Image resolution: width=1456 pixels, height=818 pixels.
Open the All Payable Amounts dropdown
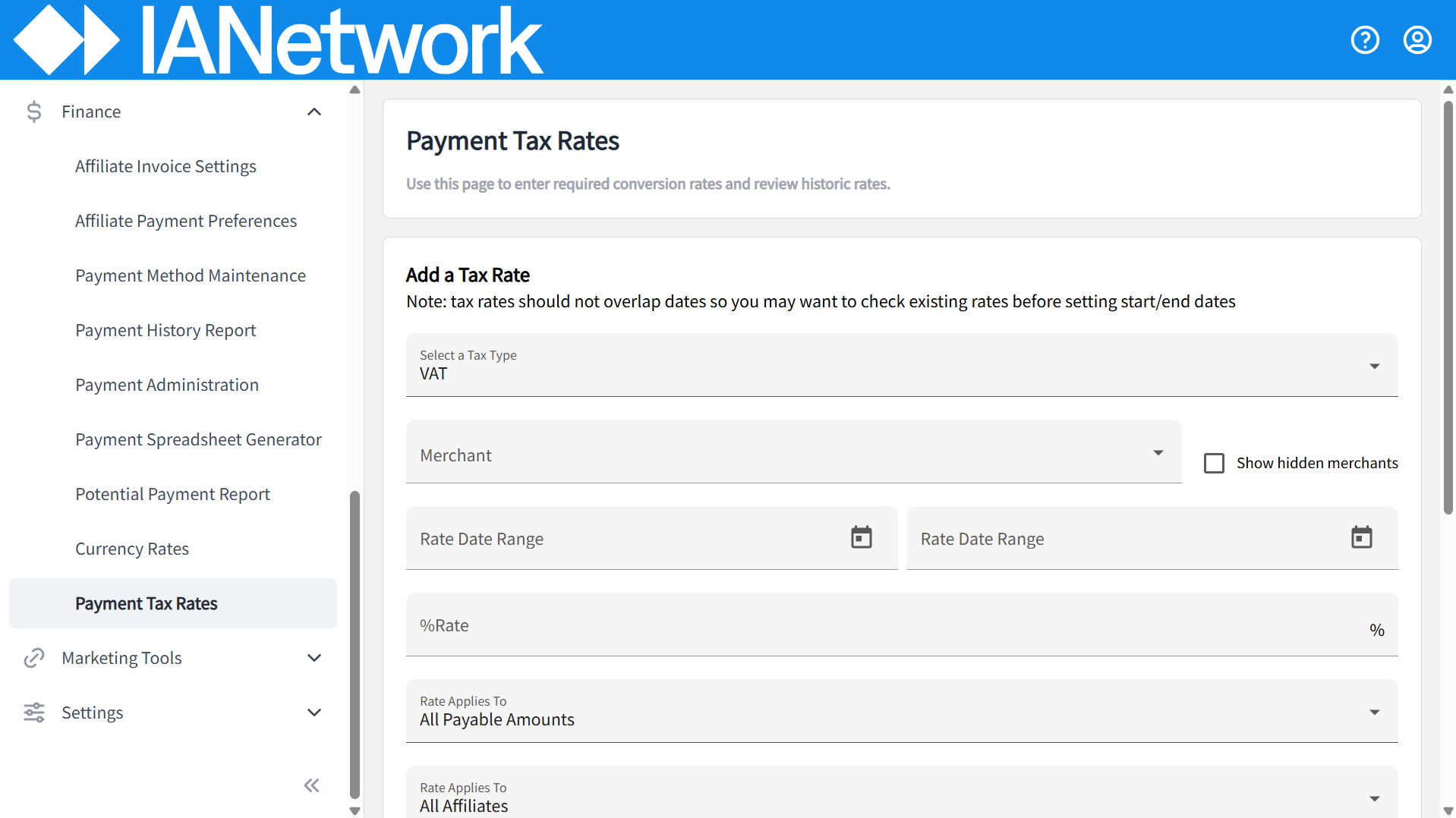(x=1374, y=712)
